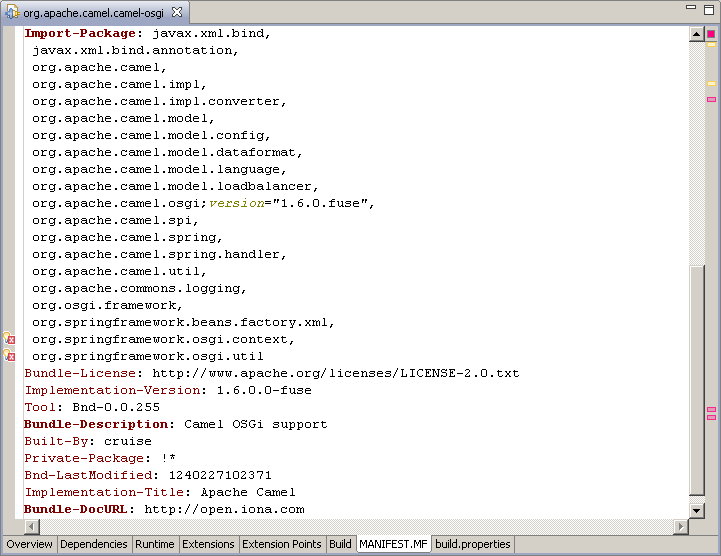
Task: Click the error marker beside org.springframework.osgi.context
Action: [9, 339]
